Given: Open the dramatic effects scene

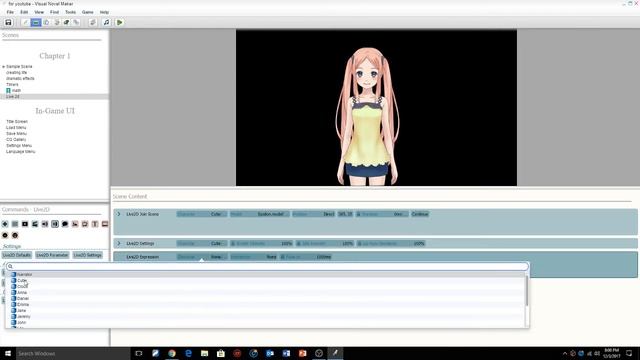Looking at the screenshot, I should 20,78.
